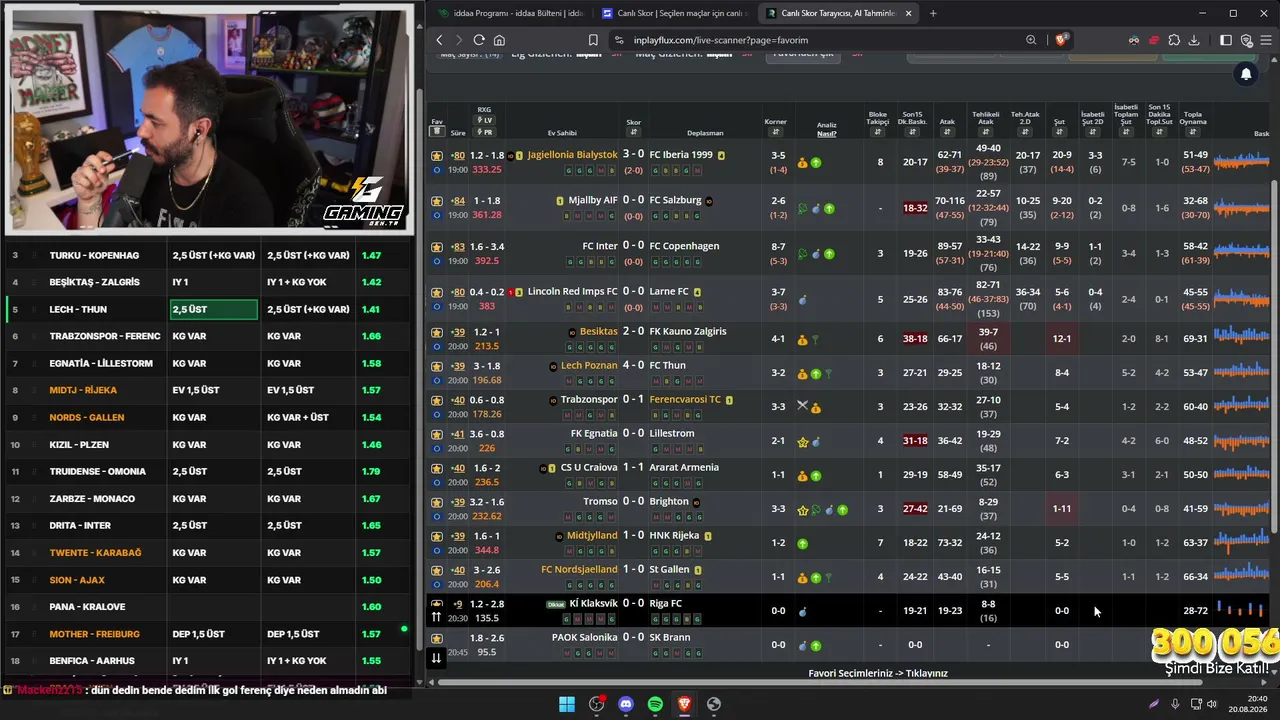
Task: Toggle favorite star for Lincoln Red Imps row
Action: point(437,292)
